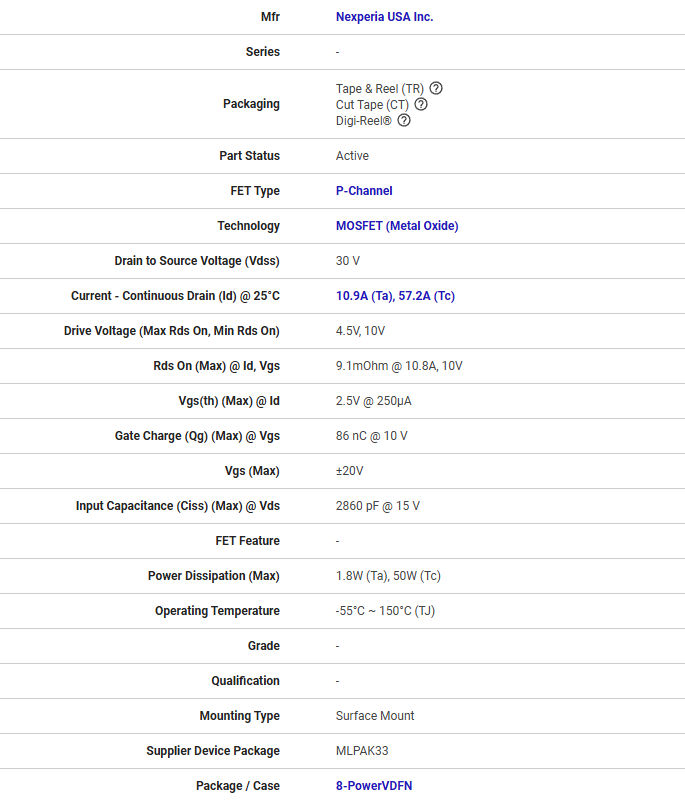Click the MLPAK33 supplier device package value
This screenshot has width=685, height=803.
pyautogui.click(x=364, y=751)
